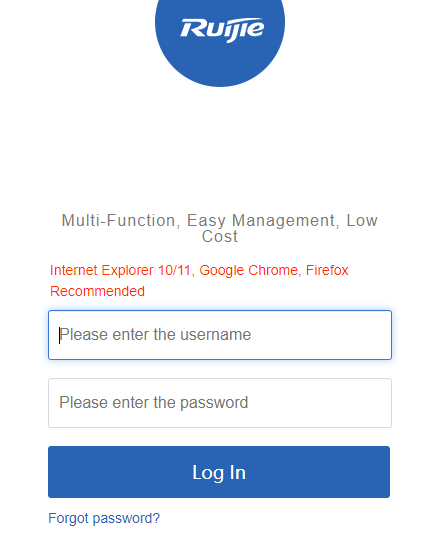
Task: Select the 'Please enter the password' placeholder
Action: [x=154, y=403]
